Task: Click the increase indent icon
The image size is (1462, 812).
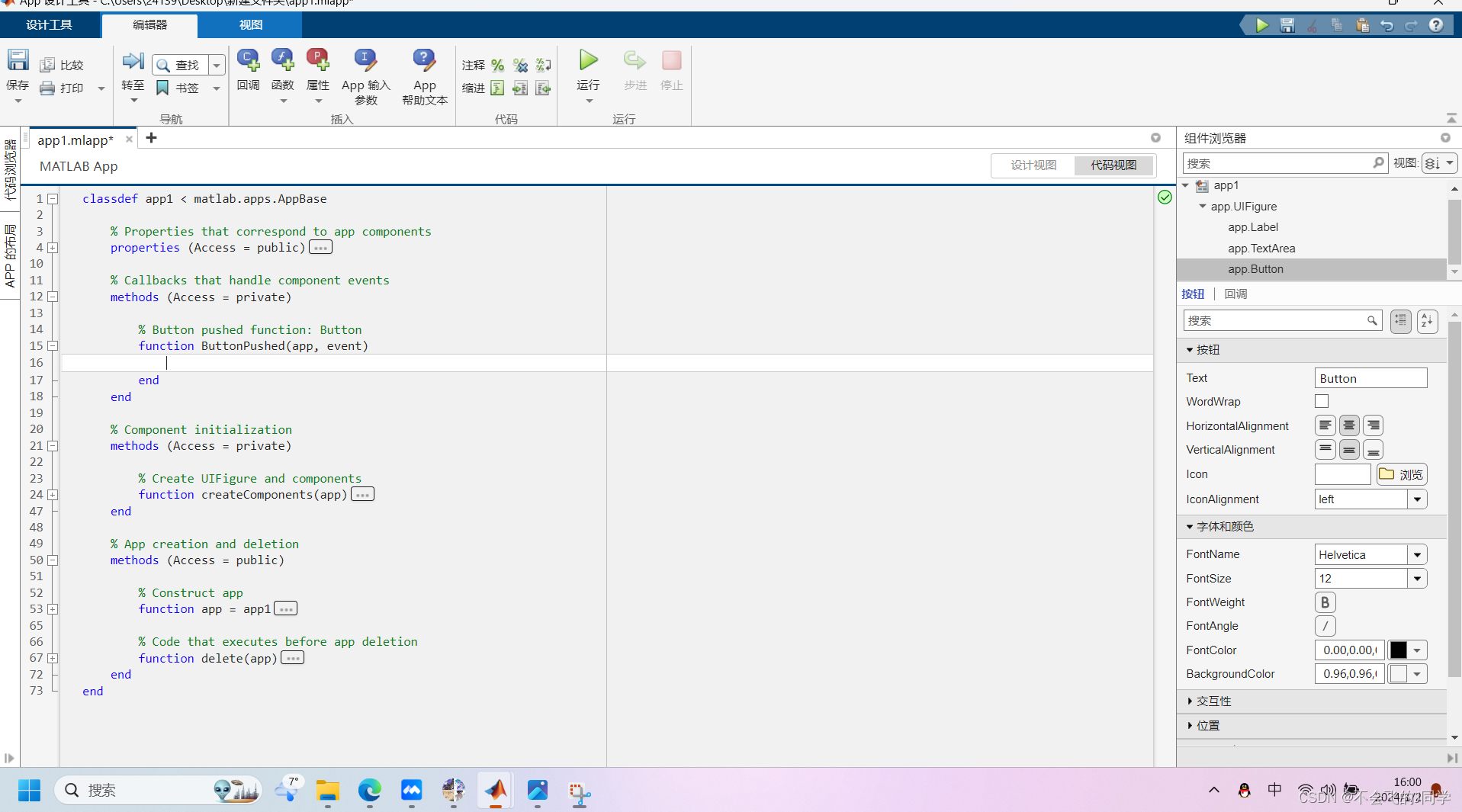Action: 520,88
